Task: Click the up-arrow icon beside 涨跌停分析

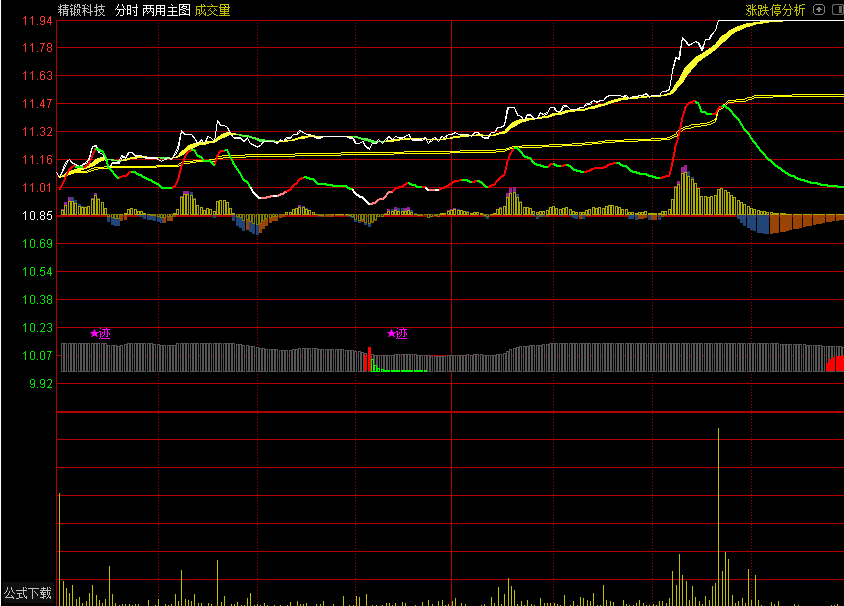Action: click(819, 10)
